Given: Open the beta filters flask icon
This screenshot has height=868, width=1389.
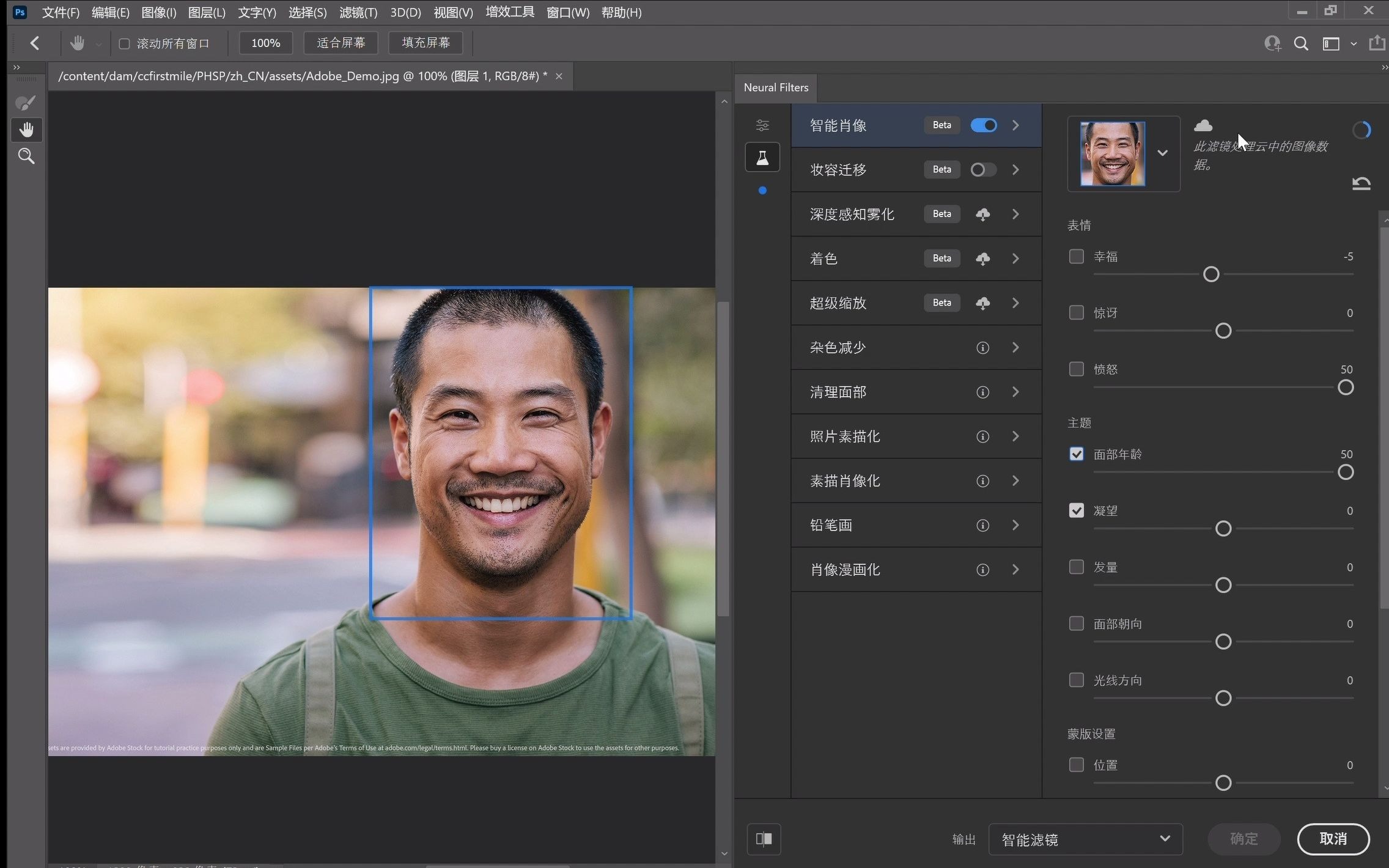Looking at the screenshot, I should point(762,158).
